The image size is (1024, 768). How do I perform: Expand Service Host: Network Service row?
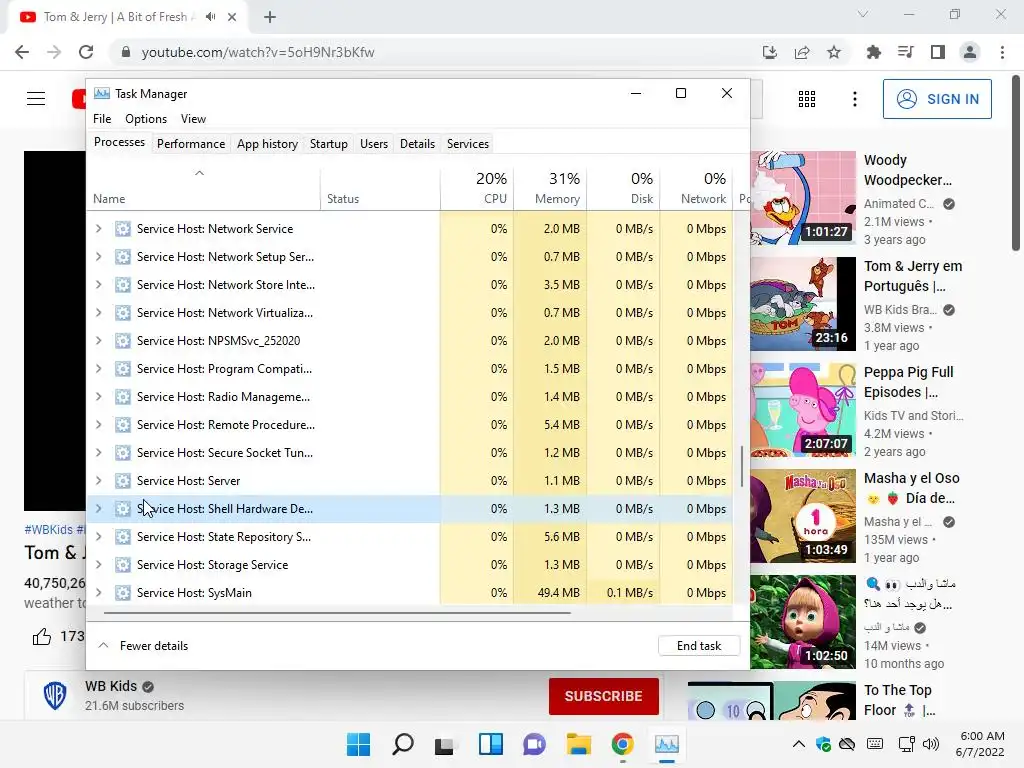99,229
